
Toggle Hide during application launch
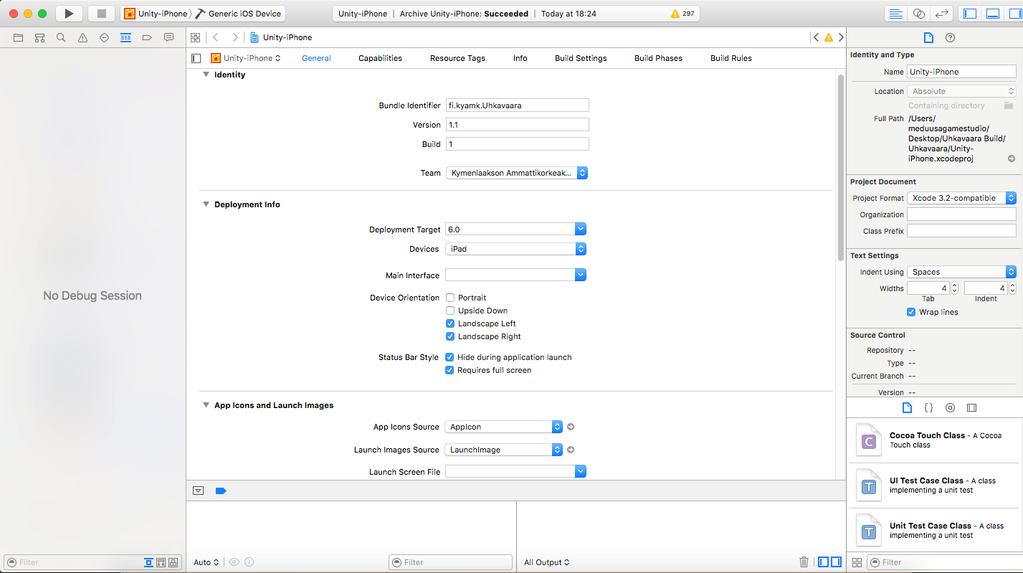(450, 357)
